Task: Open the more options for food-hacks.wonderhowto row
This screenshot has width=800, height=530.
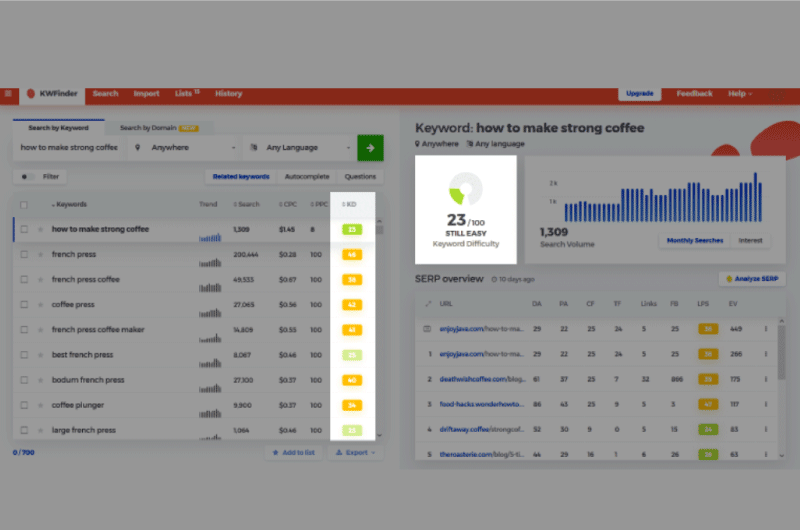Action: pos(766,404)
